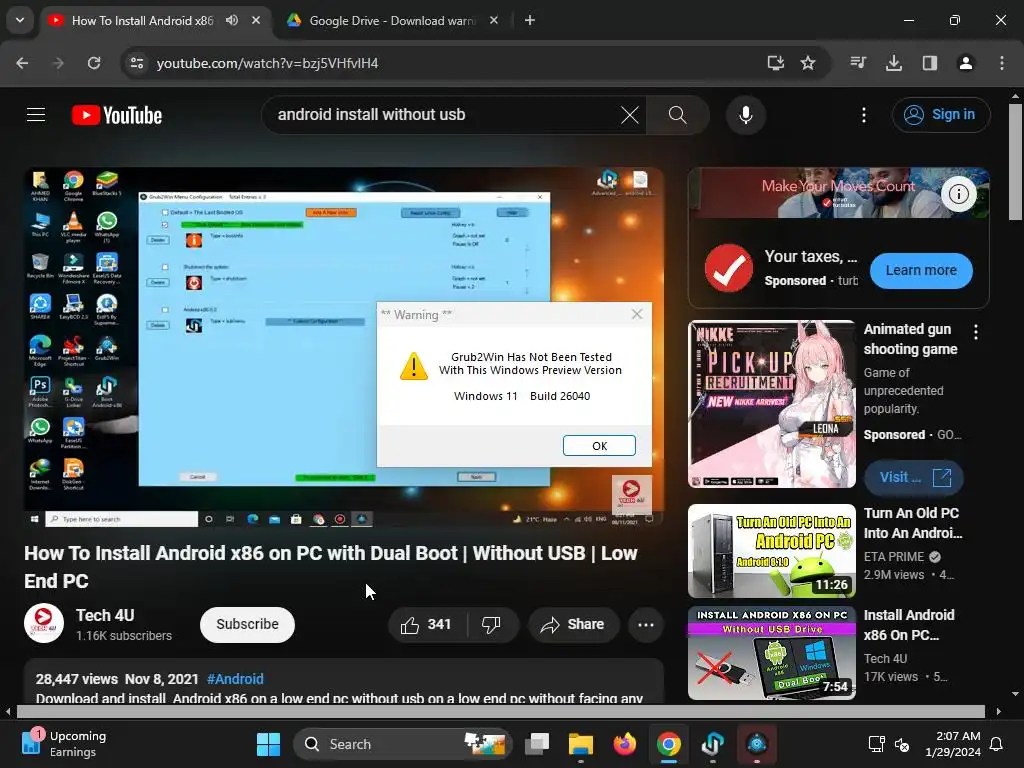
Task: Open Task View on taskbar
Action: [x=537, y=744]
